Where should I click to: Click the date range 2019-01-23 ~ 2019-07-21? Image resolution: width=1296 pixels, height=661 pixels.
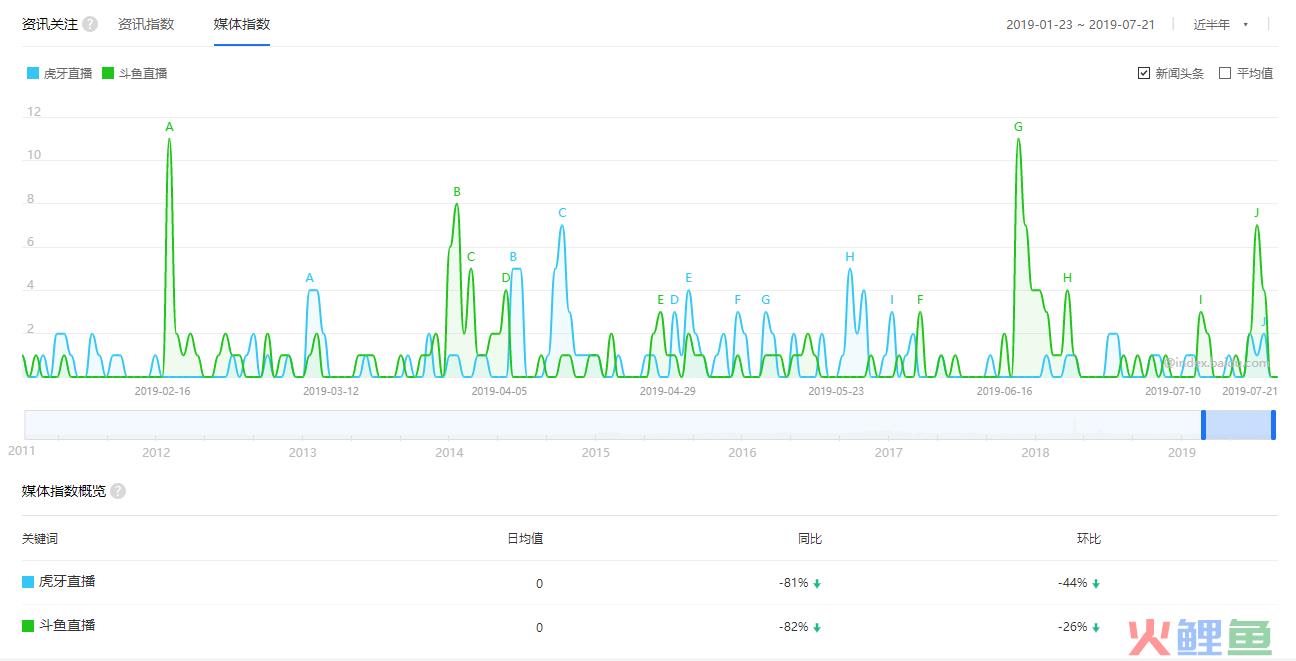(x=1080, y=24)
